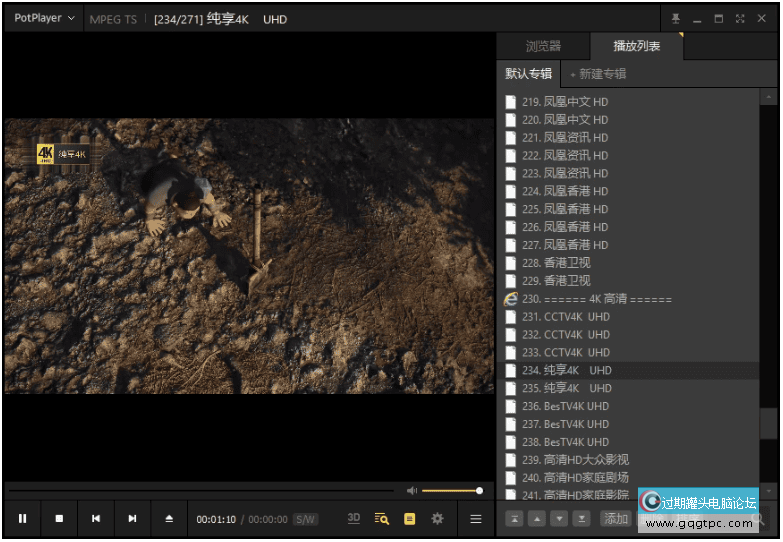This screenshot has height=542, width=783.
Task: Click the video display area
Action: (249, 256)
